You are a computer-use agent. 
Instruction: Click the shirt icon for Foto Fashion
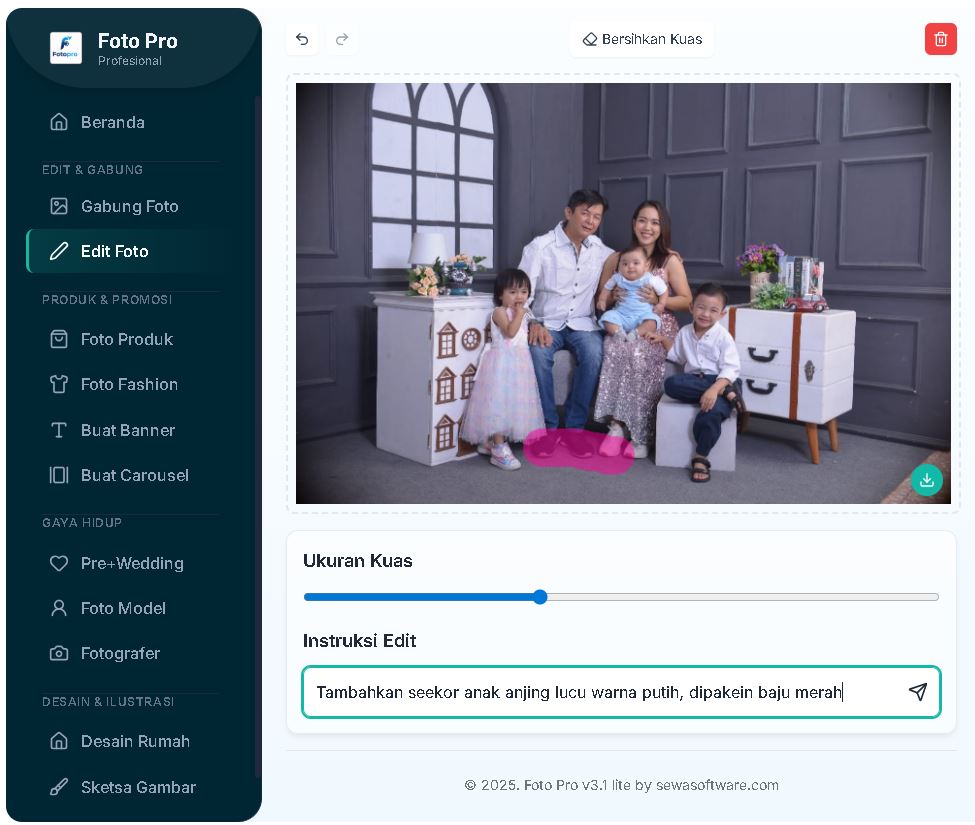coord(59,384)
